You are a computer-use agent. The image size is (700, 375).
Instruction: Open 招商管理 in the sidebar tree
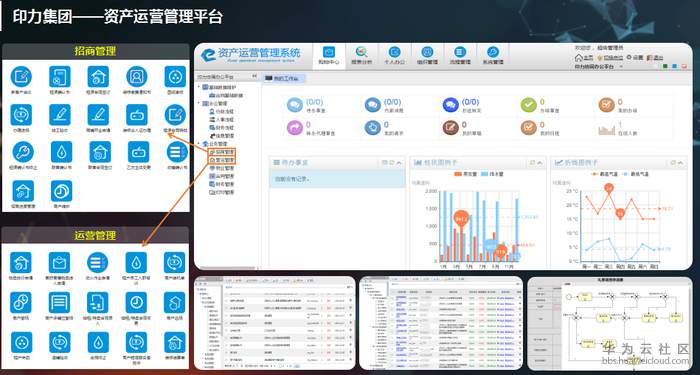222,152
